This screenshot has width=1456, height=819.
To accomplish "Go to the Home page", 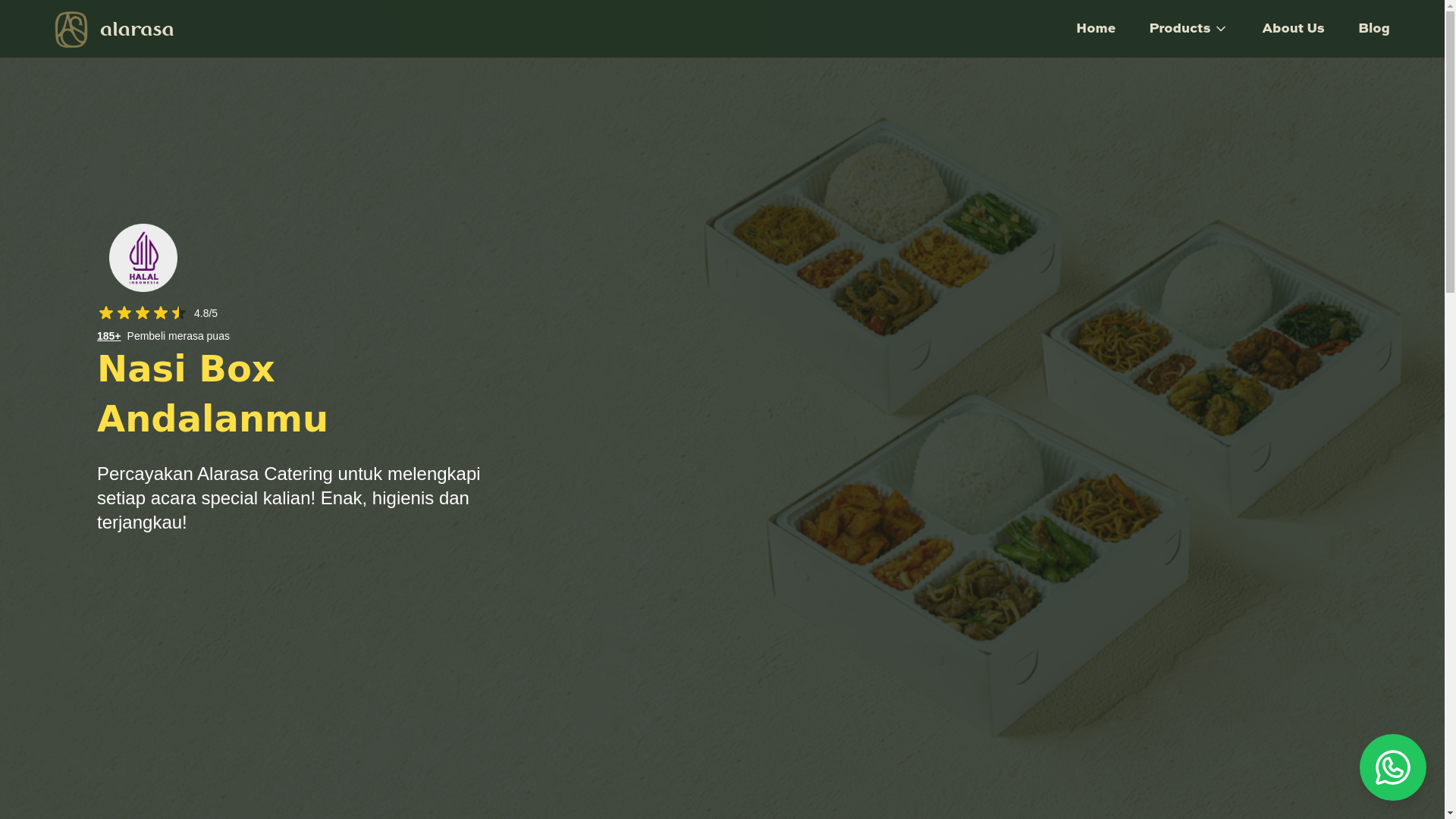I will [1096, 29].
